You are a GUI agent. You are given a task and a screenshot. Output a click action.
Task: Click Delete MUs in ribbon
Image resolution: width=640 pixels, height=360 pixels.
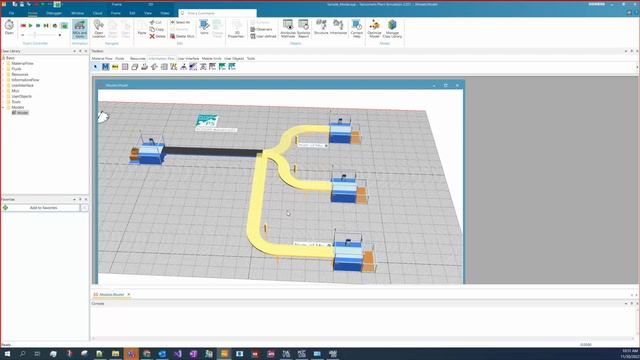click(x=182, y=36)
